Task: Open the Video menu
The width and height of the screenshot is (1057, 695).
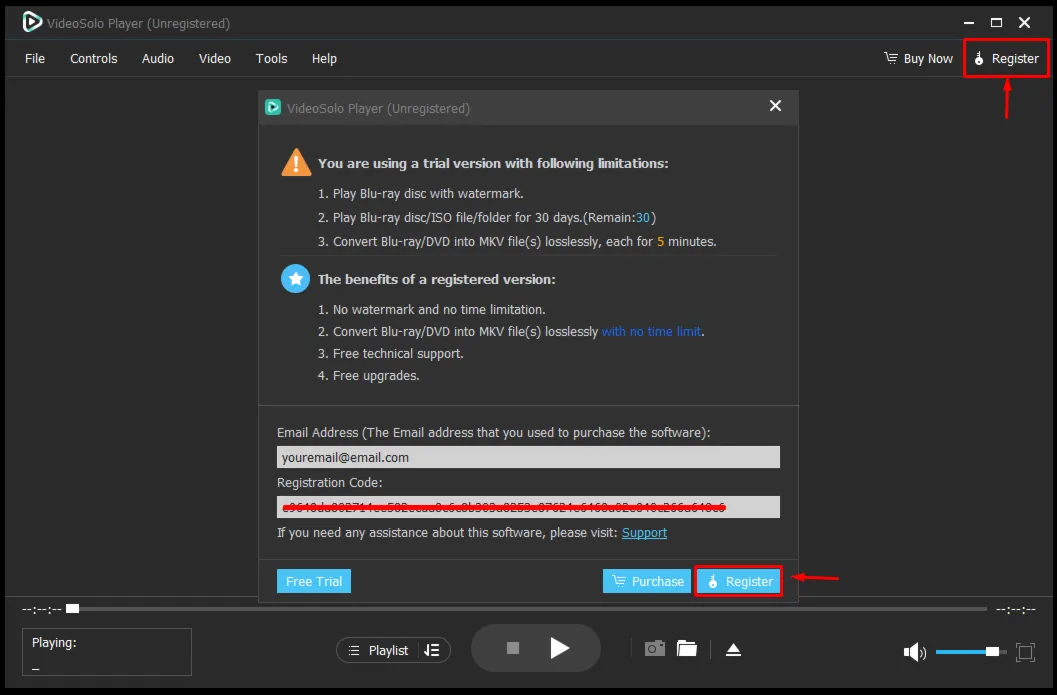Action: tap(214, 59)
